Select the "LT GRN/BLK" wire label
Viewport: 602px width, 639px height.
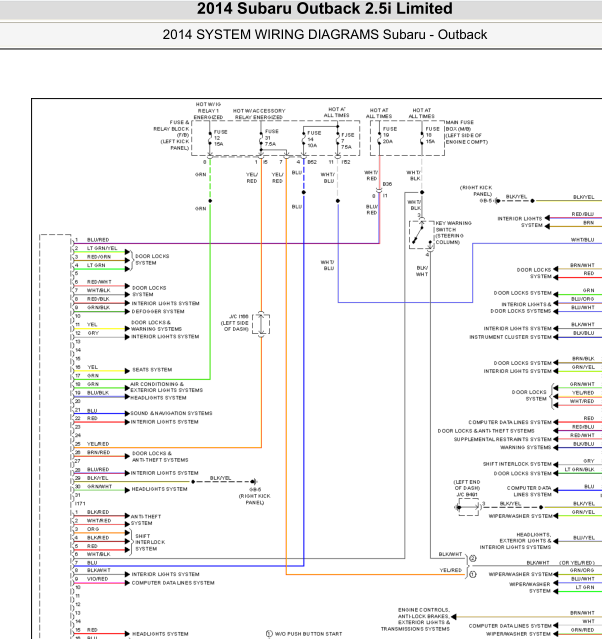pyautogui.click(x=579, y=469)
